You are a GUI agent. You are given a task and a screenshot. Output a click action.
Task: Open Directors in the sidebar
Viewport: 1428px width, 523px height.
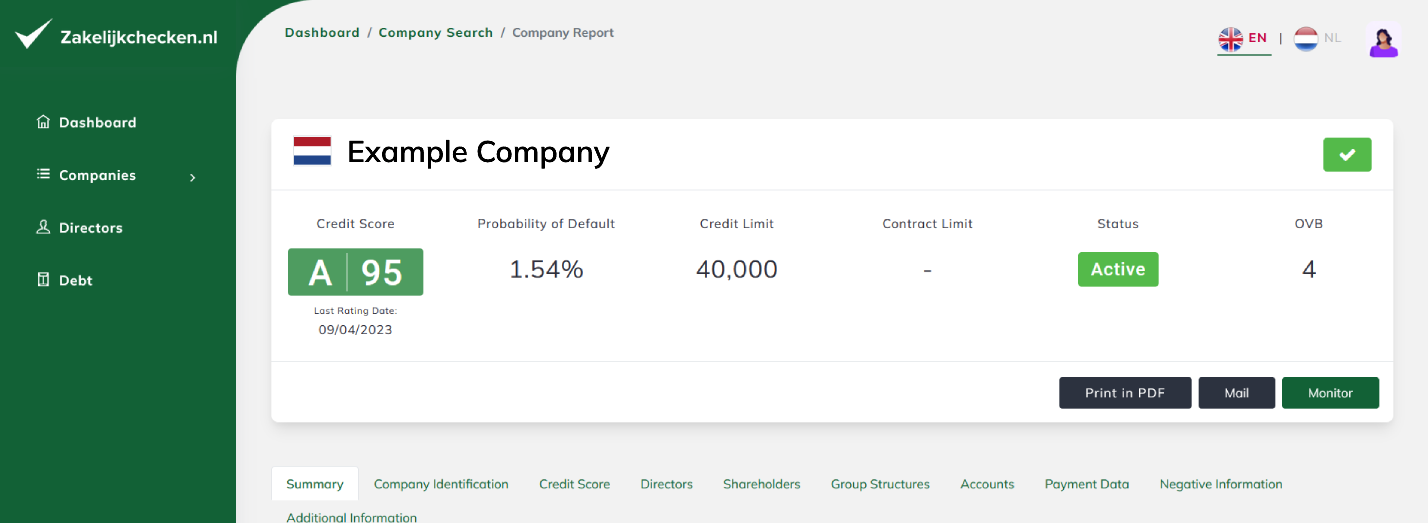coord(90,228)
